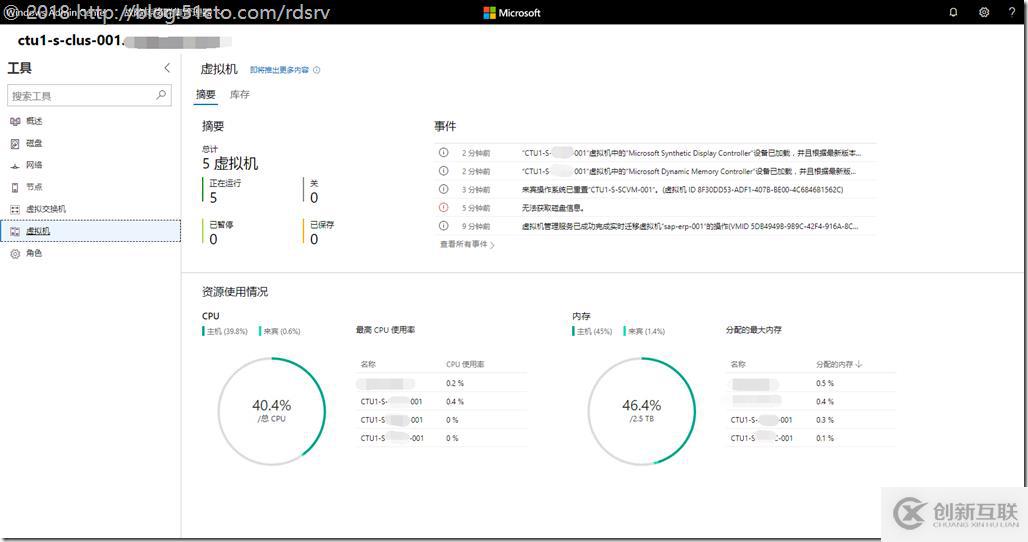
Task: Click ctu1-s-clus-001 cluster title
Action: pyautogui.click(x=70, y=41)
